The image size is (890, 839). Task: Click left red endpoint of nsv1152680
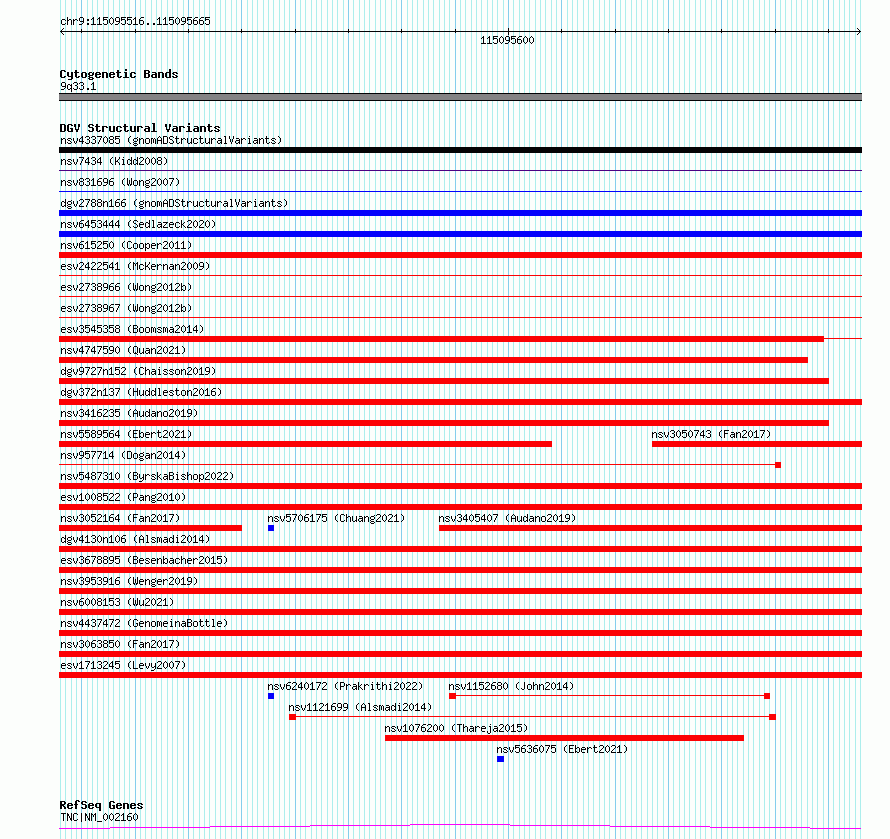click(x=452, y=696)
